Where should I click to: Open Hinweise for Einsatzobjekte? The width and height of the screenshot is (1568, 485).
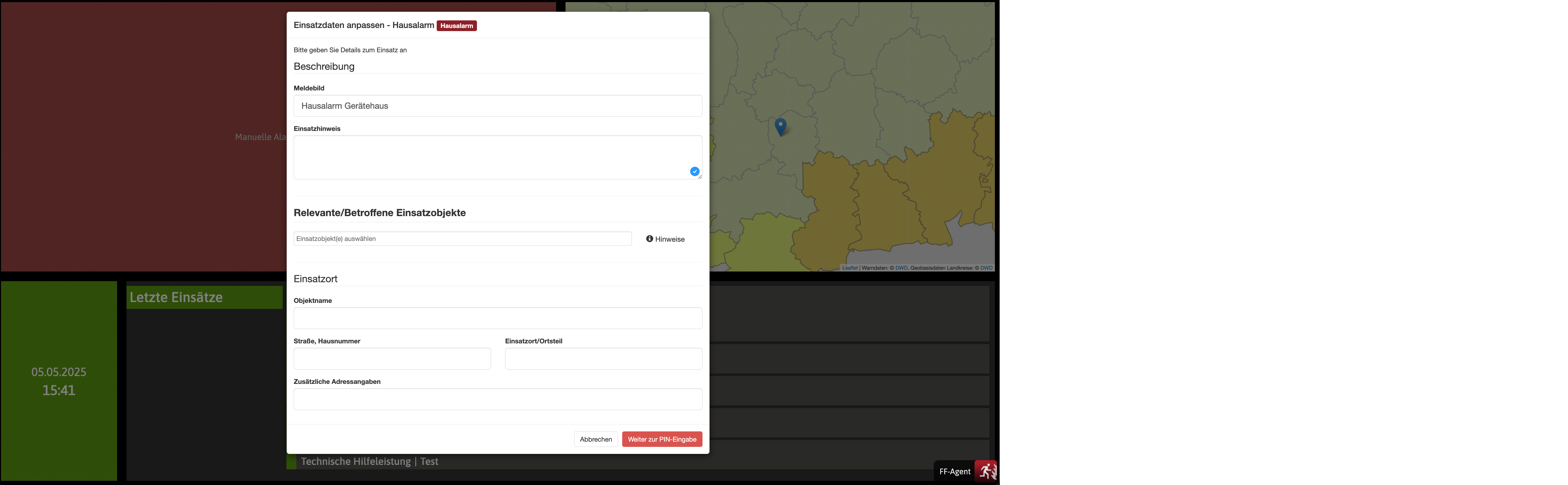pyautogui.click(x=665, y=239)
